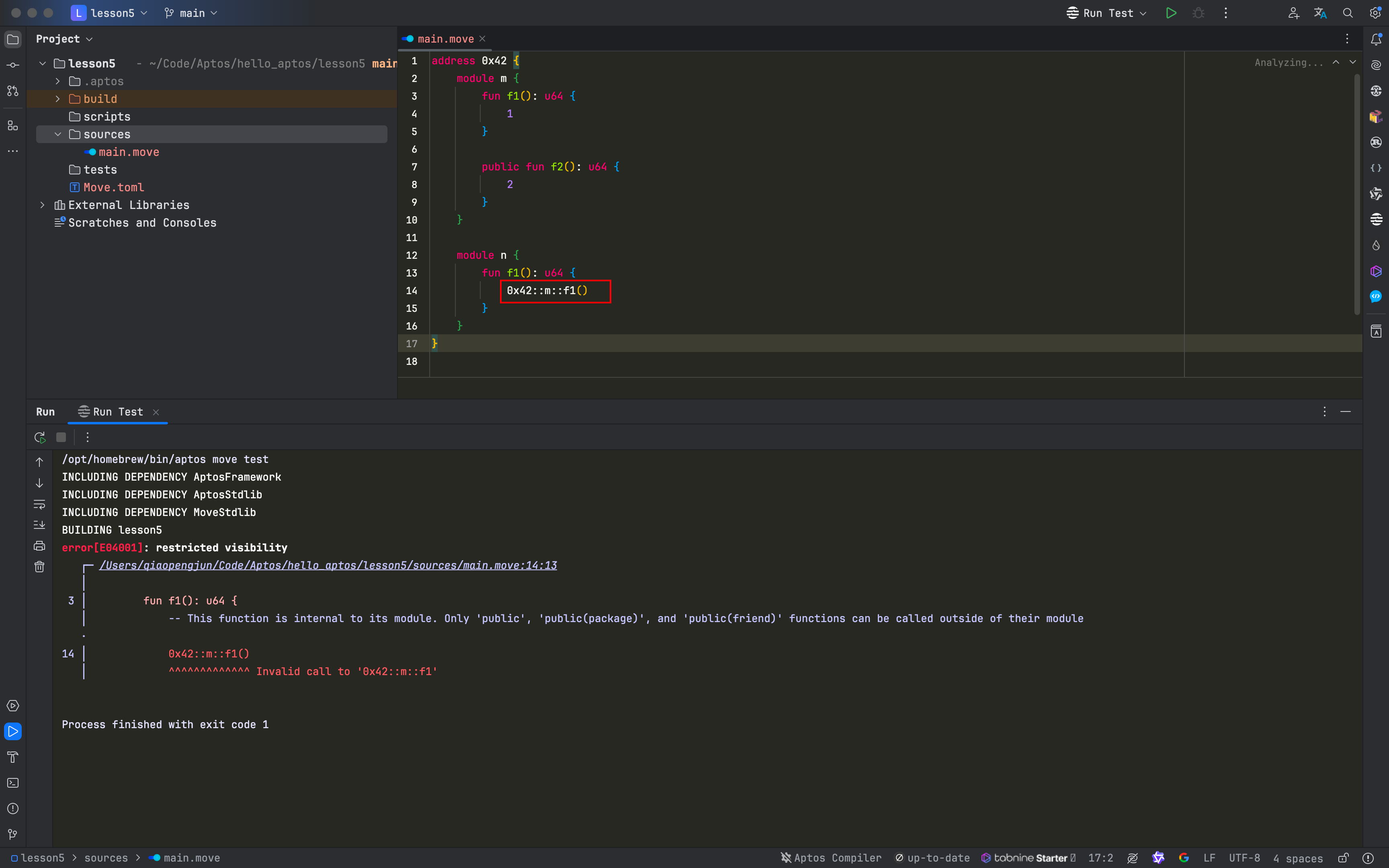Viewport: 1389px width, 868px height.
Task: Open Tabnine Starter status widget
Action: click(1028, 858)
